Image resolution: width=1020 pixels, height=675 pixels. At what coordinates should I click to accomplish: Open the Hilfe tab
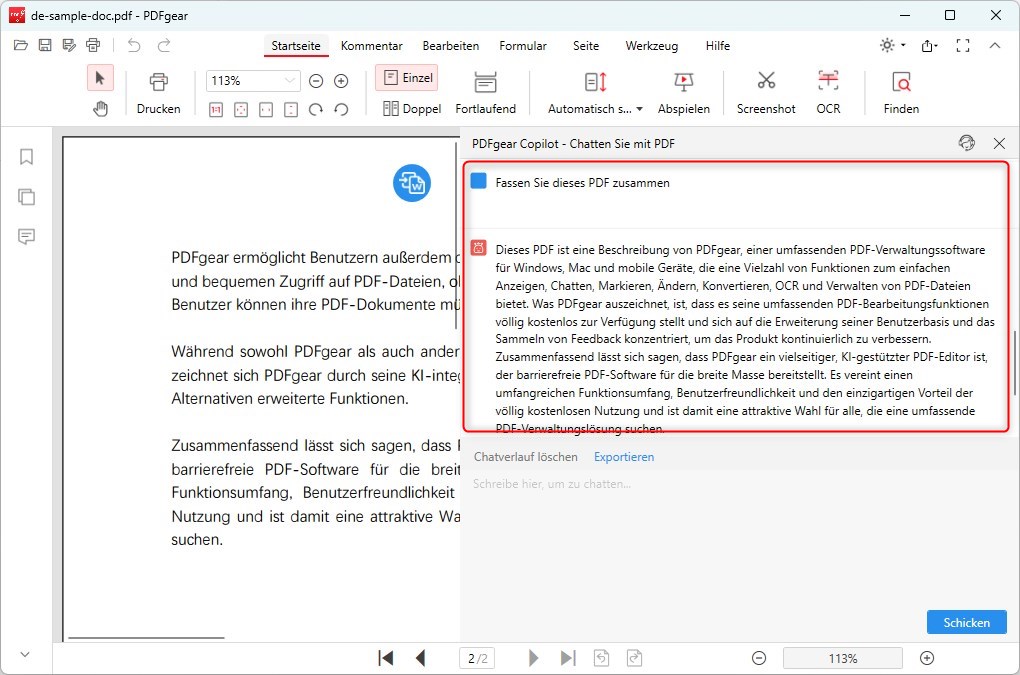718,46
